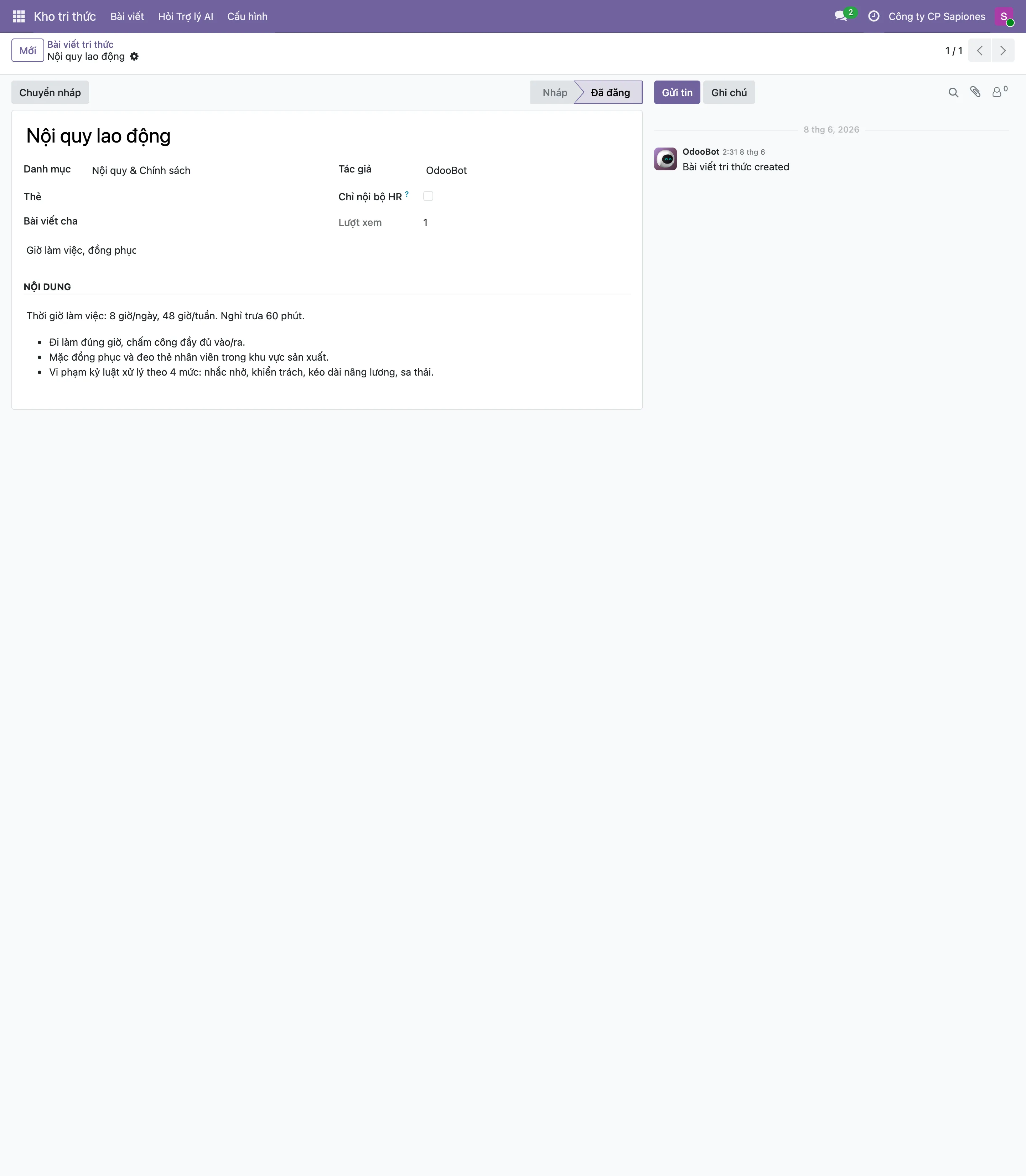This screenshot has height=1176, width=1026.
Task: Open the Cấu hình menu
Action: [x=247, y=16]
